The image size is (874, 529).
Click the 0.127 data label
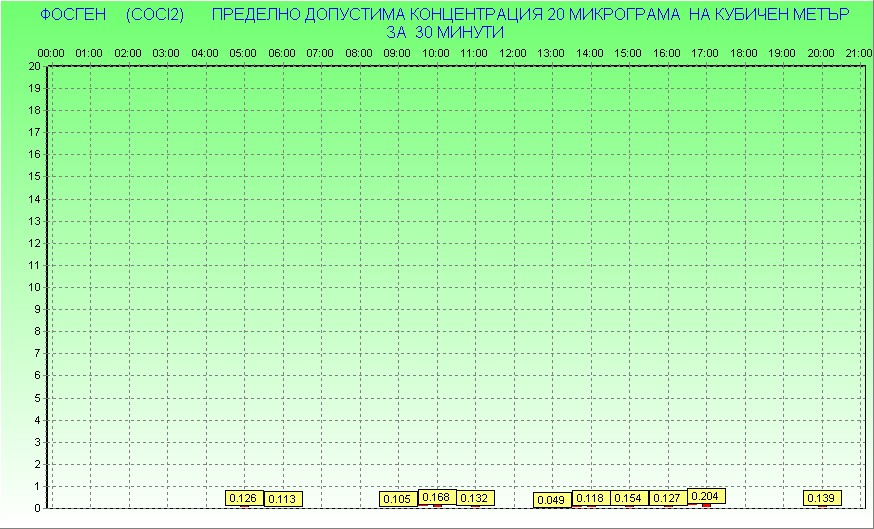pyautogui.click(x=667, y=498)
